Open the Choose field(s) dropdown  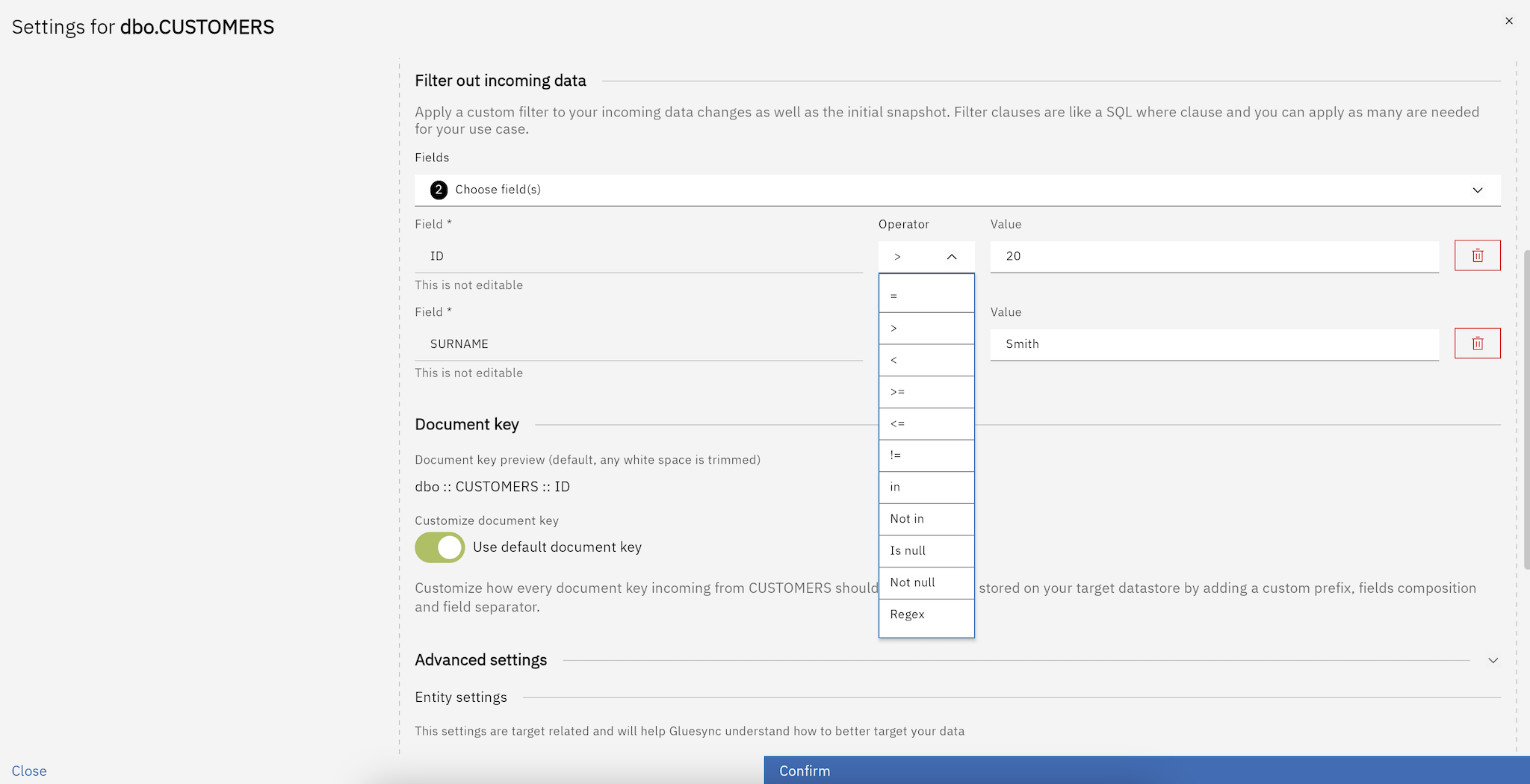point(958,190)
